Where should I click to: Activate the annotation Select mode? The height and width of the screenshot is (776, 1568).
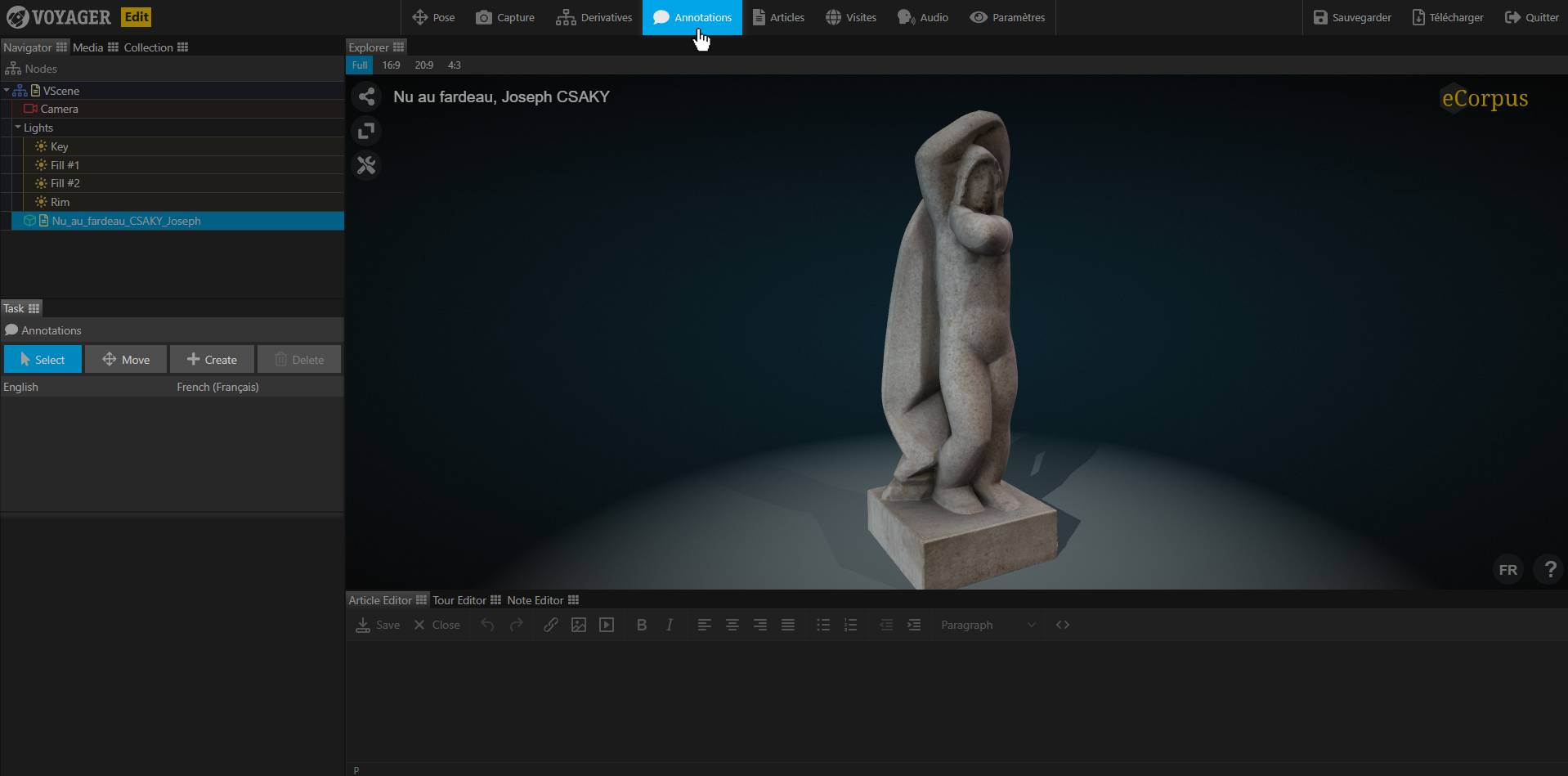[43, 359]
